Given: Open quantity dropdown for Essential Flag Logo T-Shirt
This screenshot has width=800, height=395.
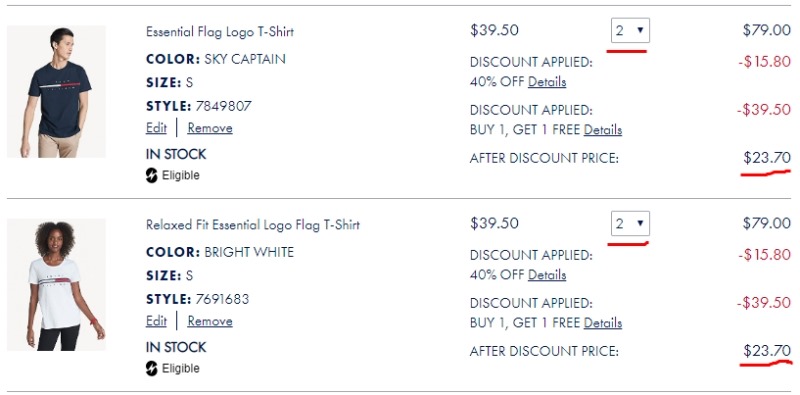Looking at the screenshot, I should coord(630,31).
